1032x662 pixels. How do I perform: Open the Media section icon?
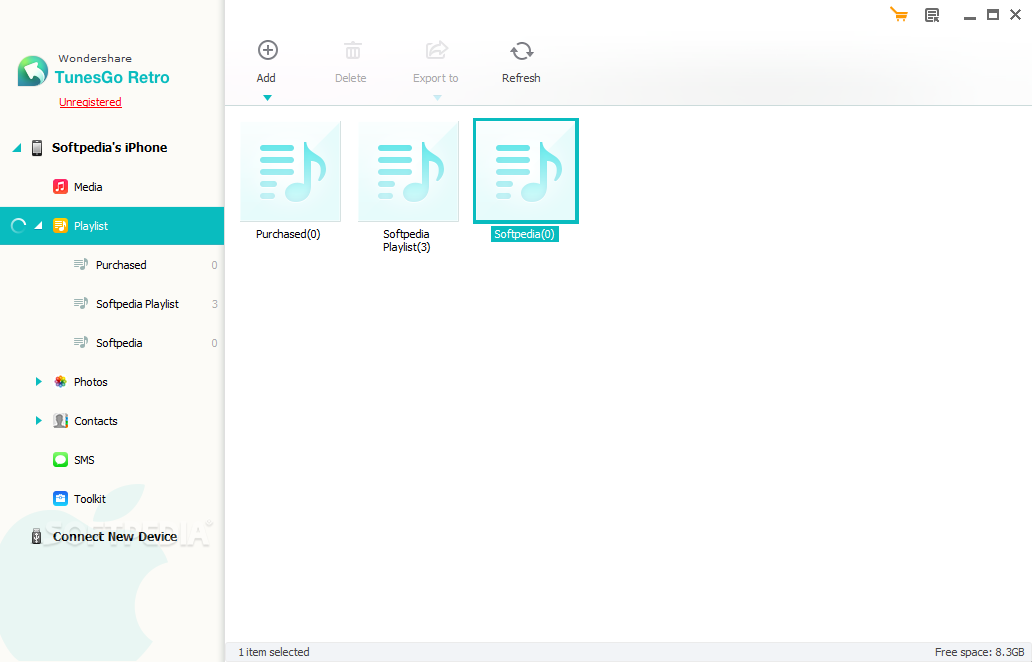tap(61, 187)
